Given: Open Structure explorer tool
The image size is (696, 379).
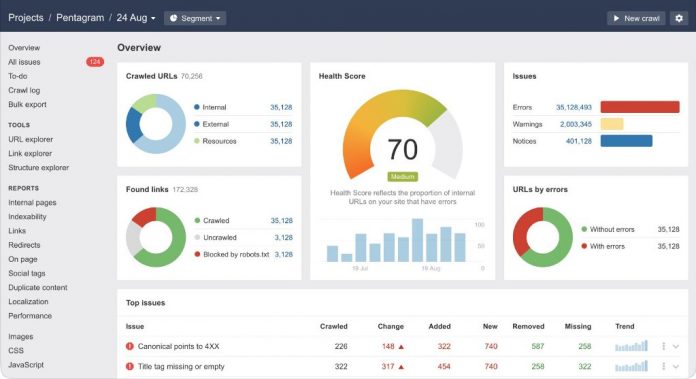Looking at the screenshot, I should click(39, 168).
